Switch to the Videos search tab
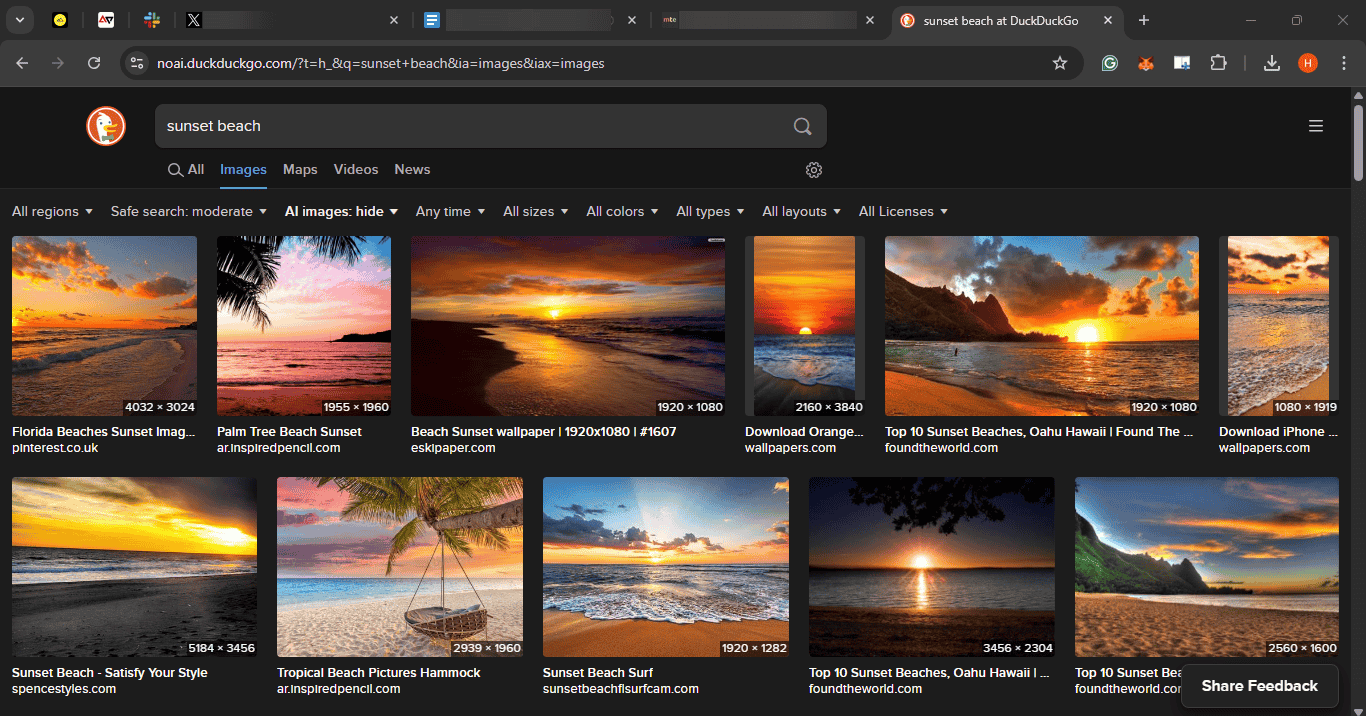 [x=356, y=170]
